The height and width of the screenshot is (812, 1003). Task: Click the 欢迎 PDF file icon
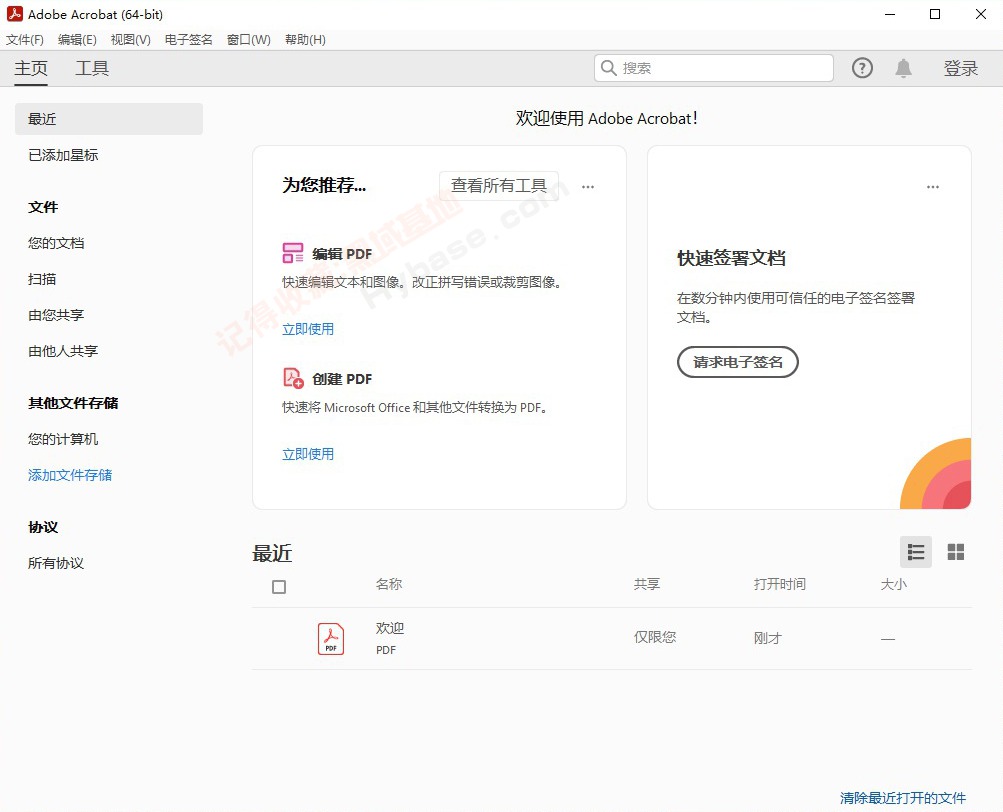pyautogui.click(x=331, y=639)
